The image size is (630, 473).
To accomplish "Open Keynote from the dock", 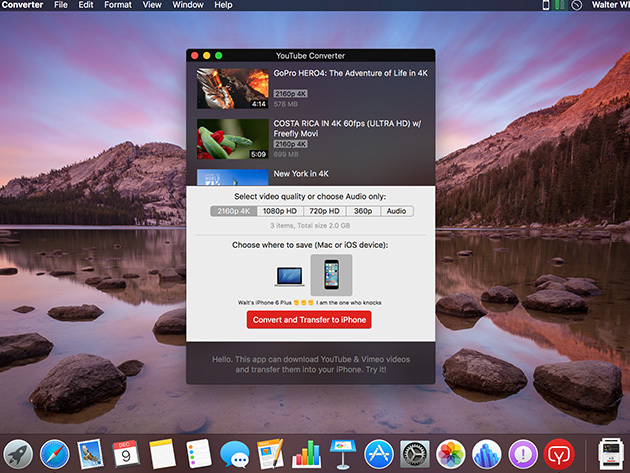I will (x=342, y=454).
